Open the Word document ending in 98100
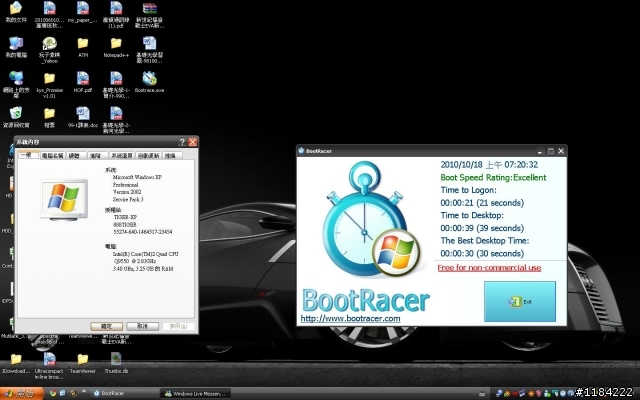Image resolution: width=640 pixels, height=400 pixels. (x=149, y=50)
